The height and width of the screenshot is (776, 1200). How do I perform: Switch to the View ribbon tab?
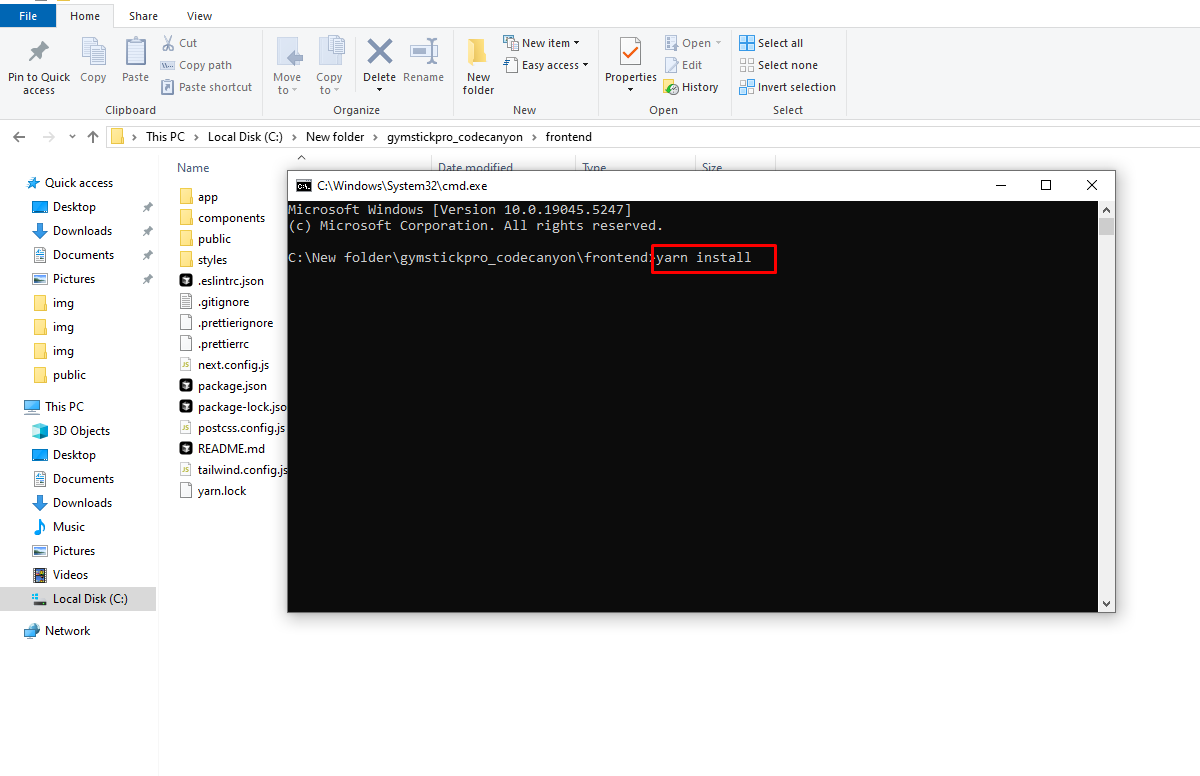click(x=199, y=16)
